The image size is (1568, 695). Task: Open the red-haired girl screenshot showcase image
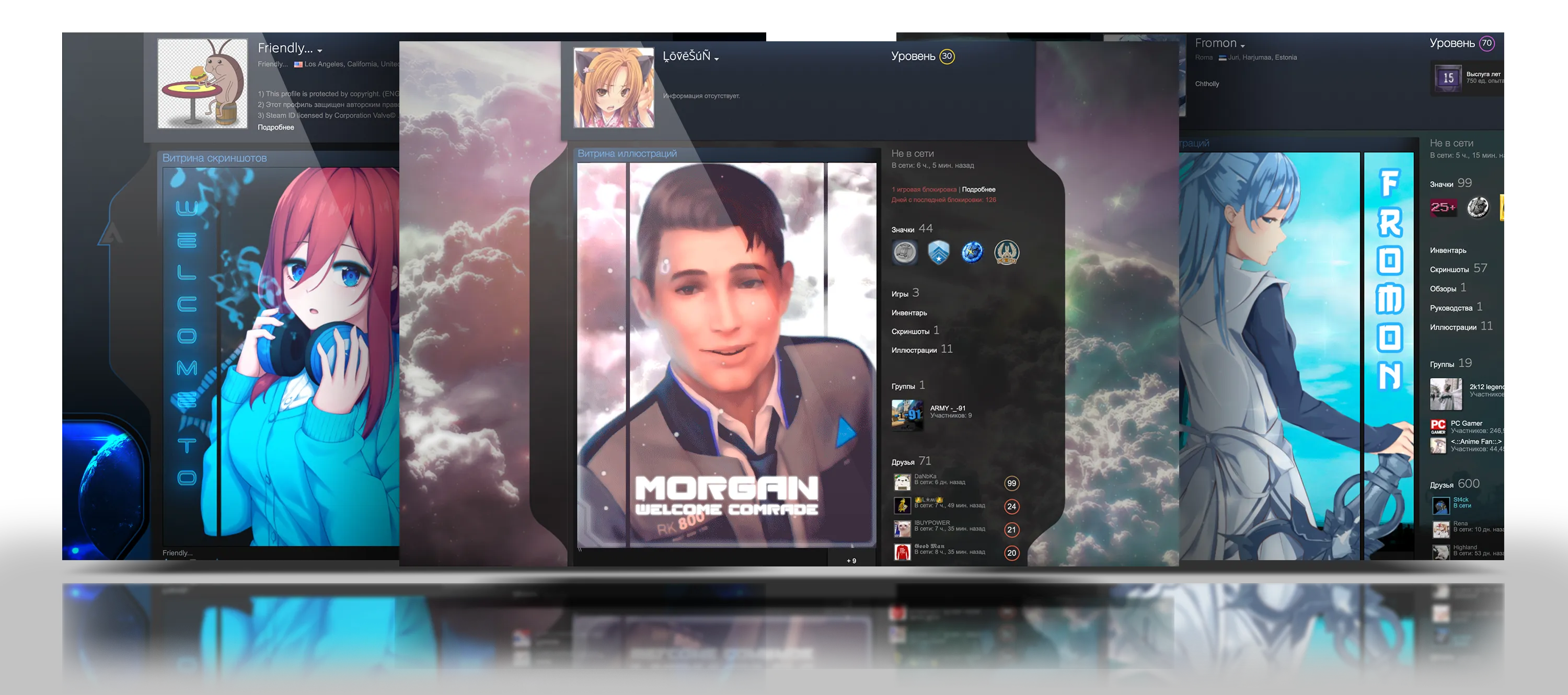pyautogui.click(x=281, y=356)
